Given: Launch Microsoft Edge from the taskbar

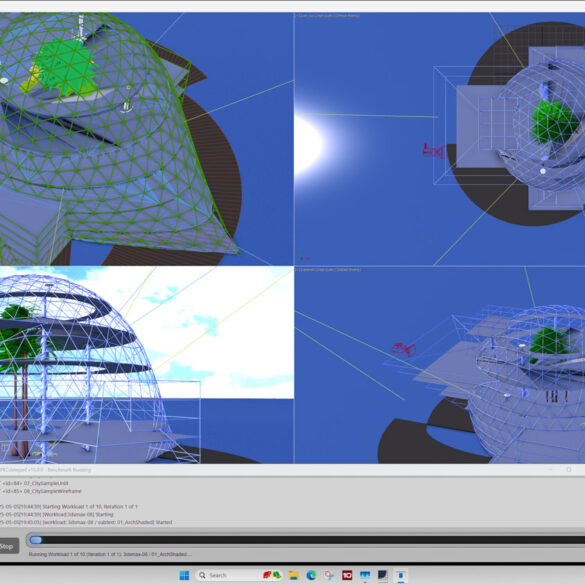Looking at the screenshot, I should [312, 575].
